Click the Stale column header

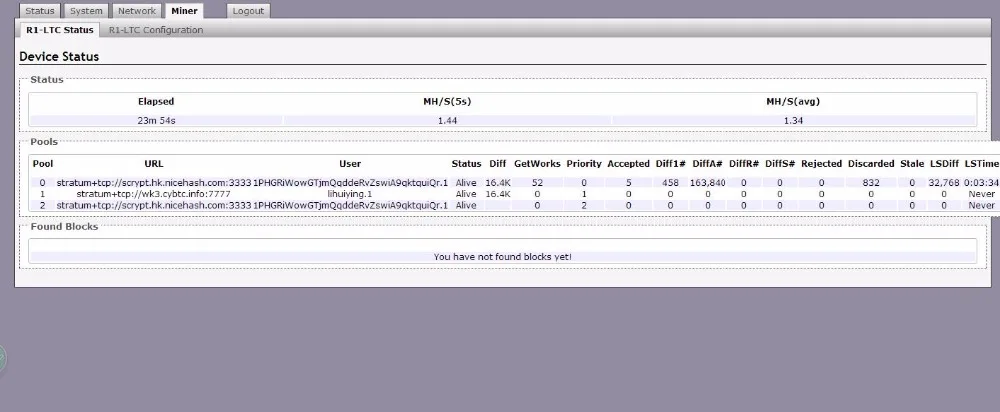tap(912, 164)
